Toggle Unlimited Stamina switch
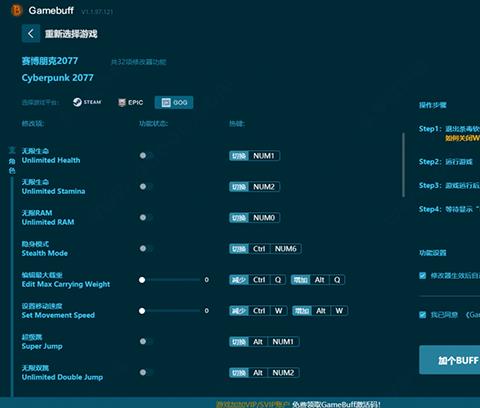480x408 pixels. tap(146, 186)
